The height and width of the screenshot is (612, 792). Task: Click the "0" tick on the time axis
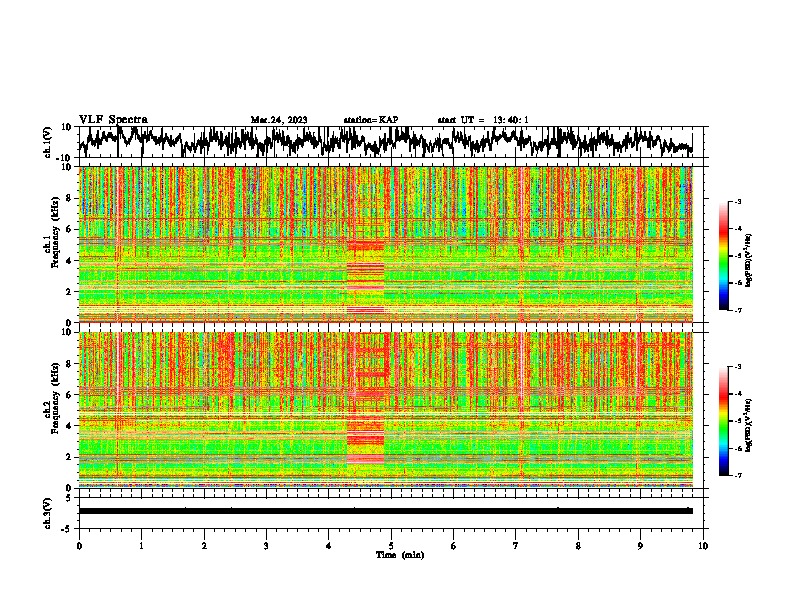pos(79,546)
